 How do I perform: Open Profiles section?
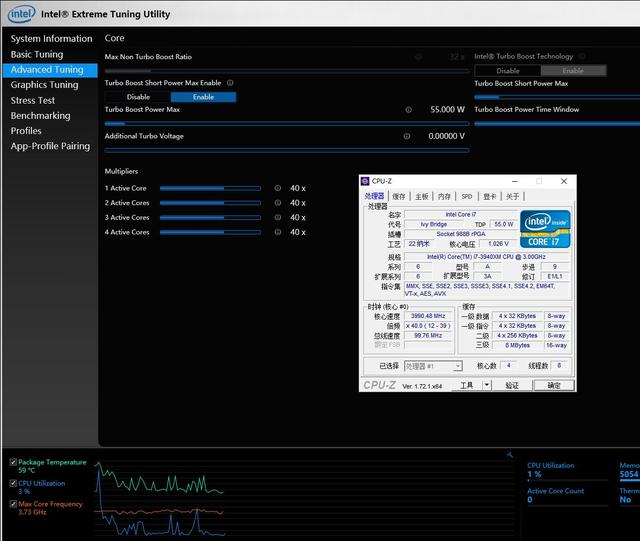(x=26, y=131)
